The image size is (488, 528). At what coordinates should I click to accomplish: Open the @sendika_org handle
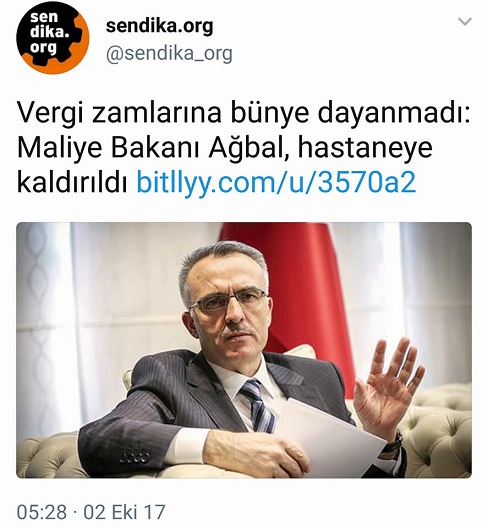pyautogui.click(x=169, y=54)
